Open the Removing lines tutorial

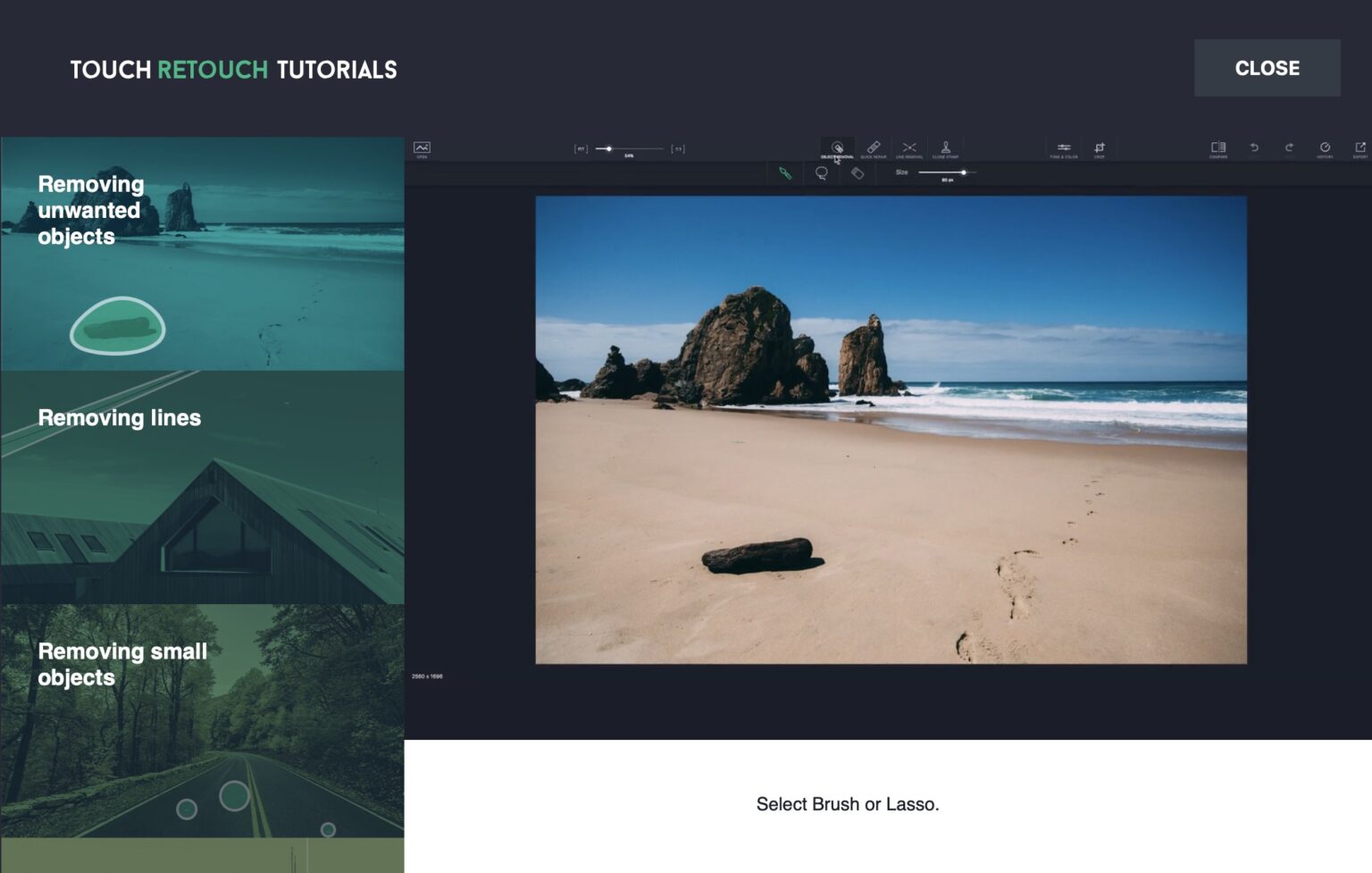[202, 488]
